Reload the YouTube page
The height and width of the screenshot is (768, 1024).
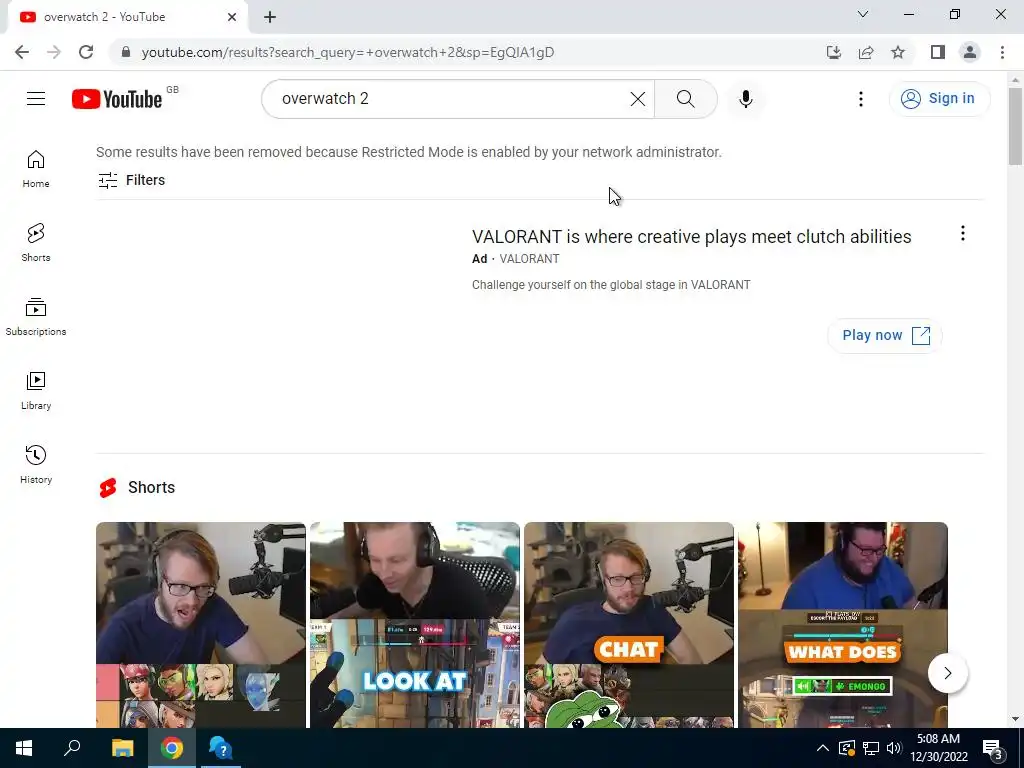pyautogui.click(x=86, y=52)
